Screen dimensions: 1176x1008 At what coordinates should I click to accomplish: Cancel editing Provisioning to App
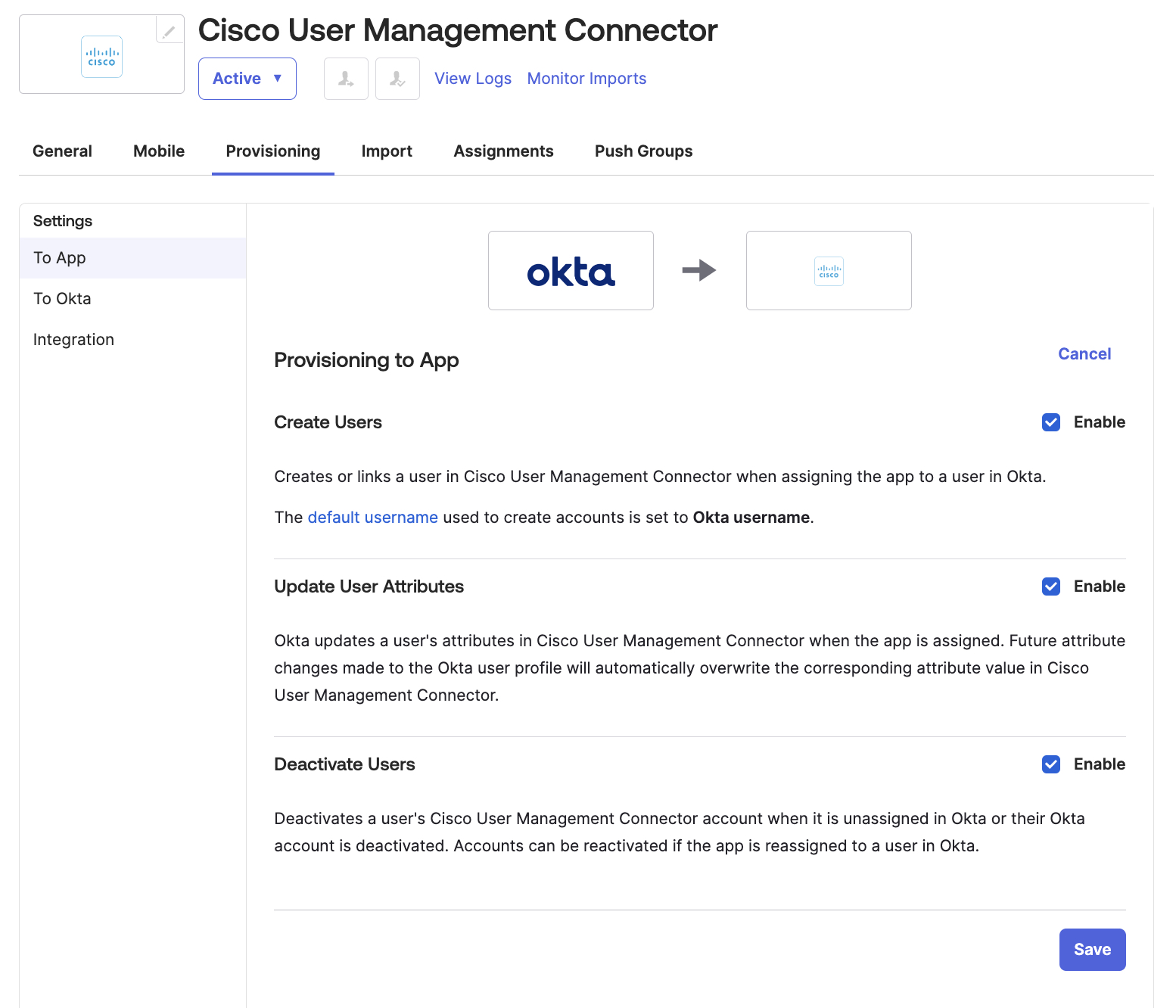click(x=1084, y=354)
